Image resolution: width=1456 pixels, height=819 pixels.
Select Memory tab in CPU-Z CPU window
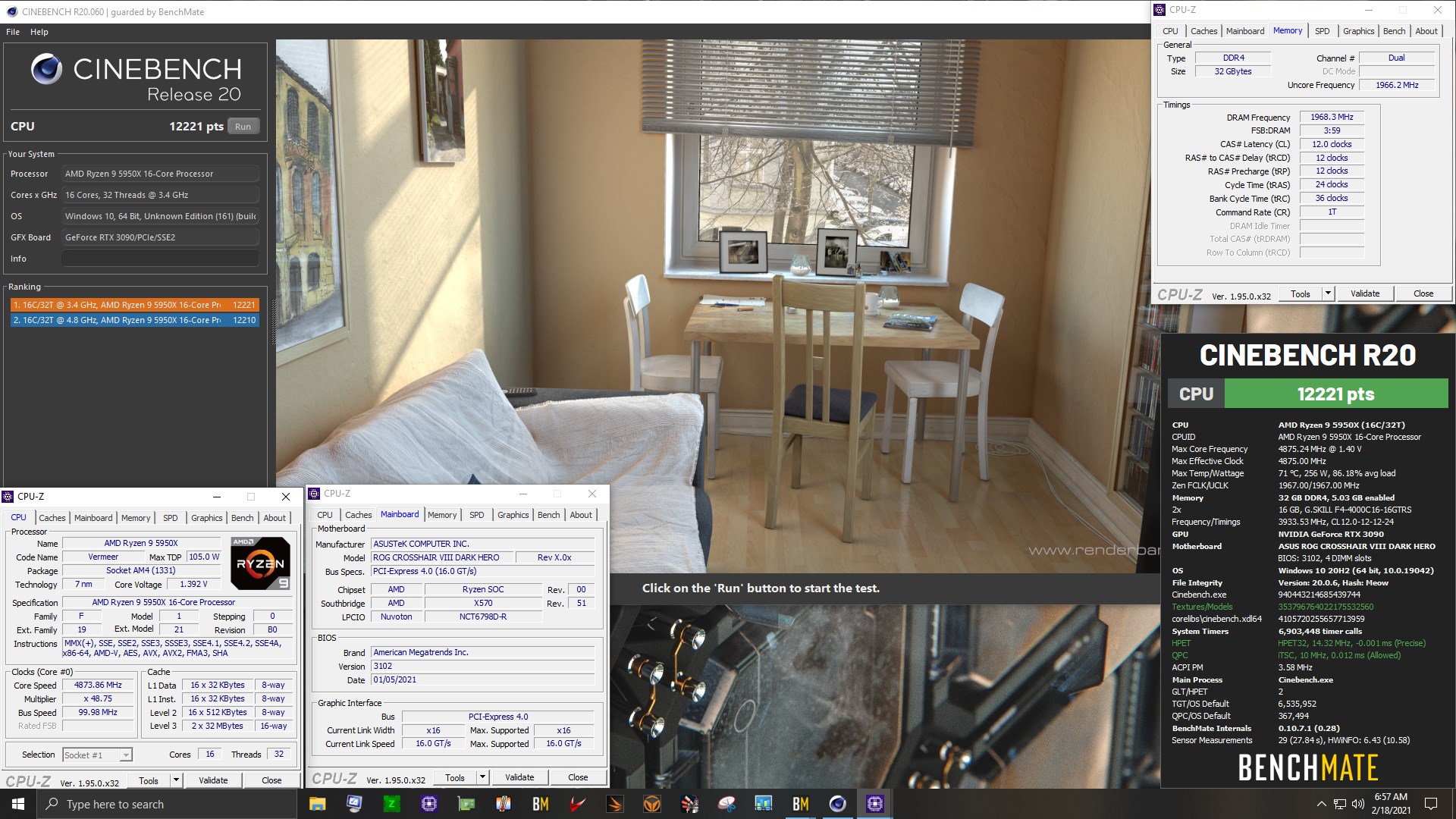pyautogui.click(x=136, y=518)
